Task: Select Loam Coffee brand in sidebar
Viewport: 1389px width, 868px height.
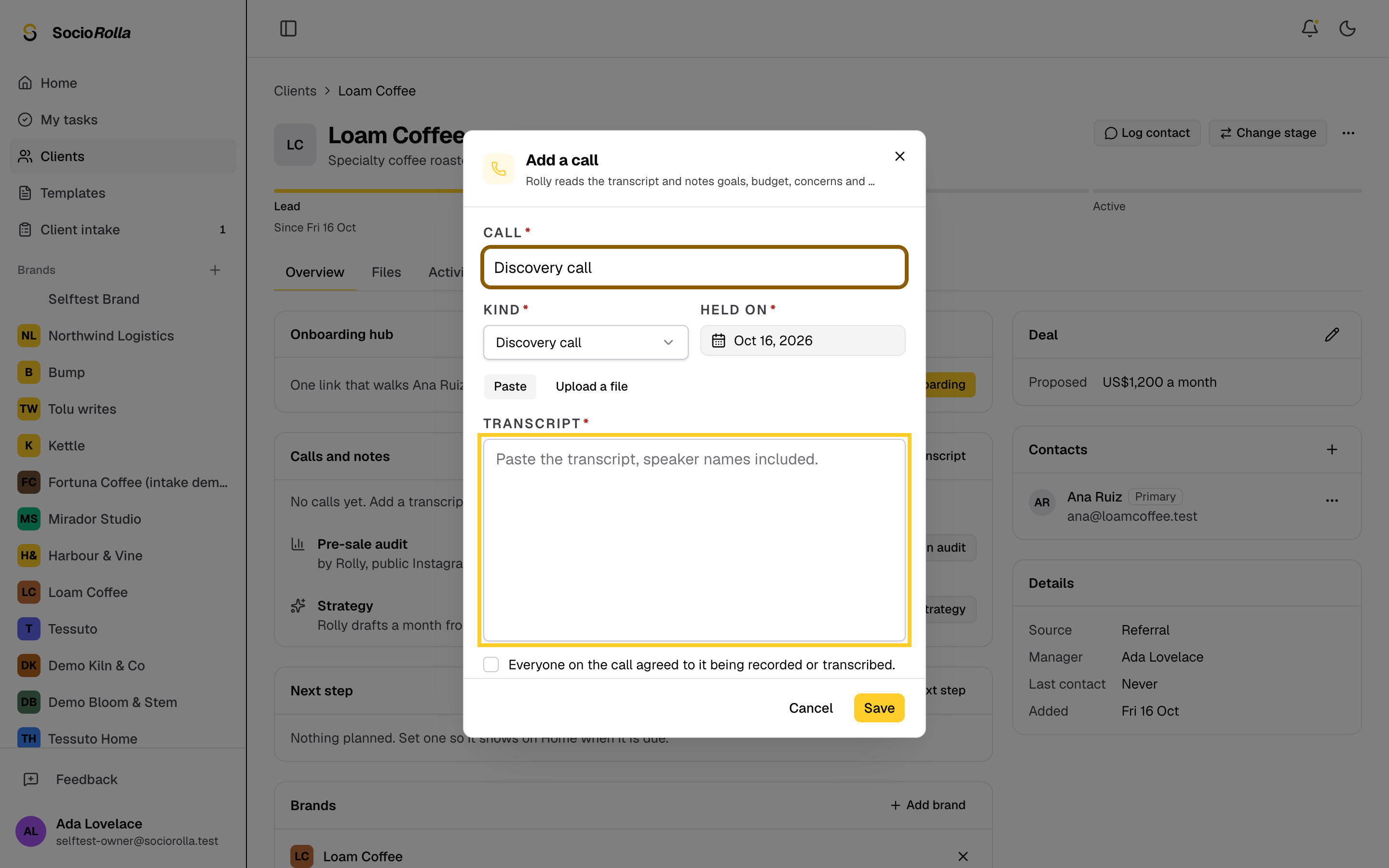Action: (123, 593)
